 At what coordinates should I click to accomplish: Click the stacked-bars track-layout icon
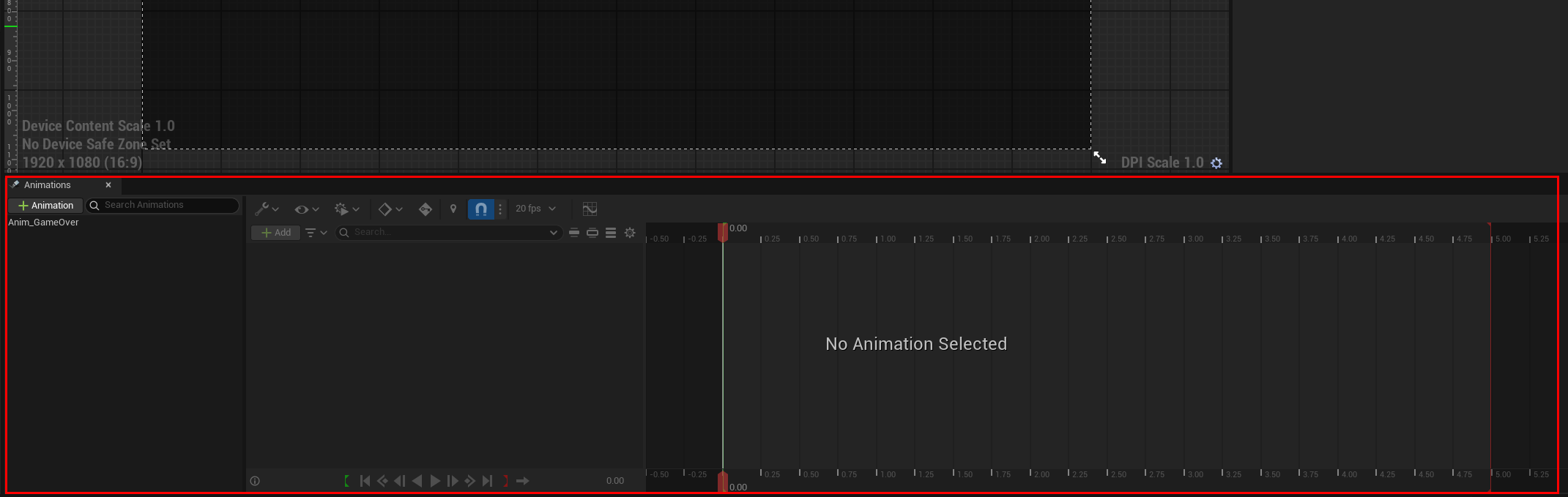tap(611, 233)
